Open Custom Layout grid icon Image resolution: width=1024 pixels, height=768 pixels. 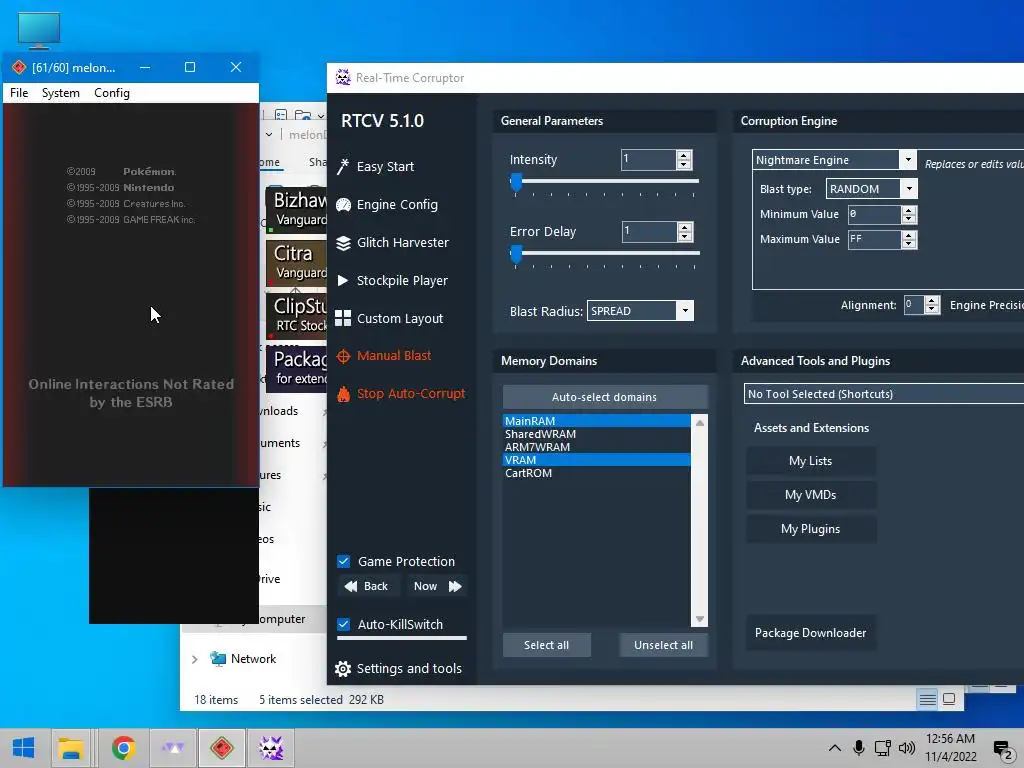tap(343, 318)
